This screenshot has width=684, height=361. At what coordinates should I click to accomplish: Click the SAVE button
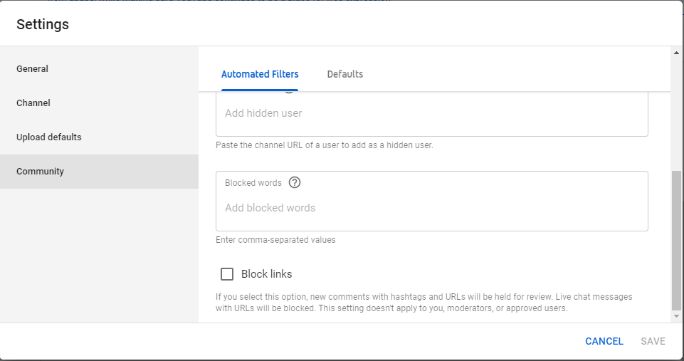coord(653,341)
